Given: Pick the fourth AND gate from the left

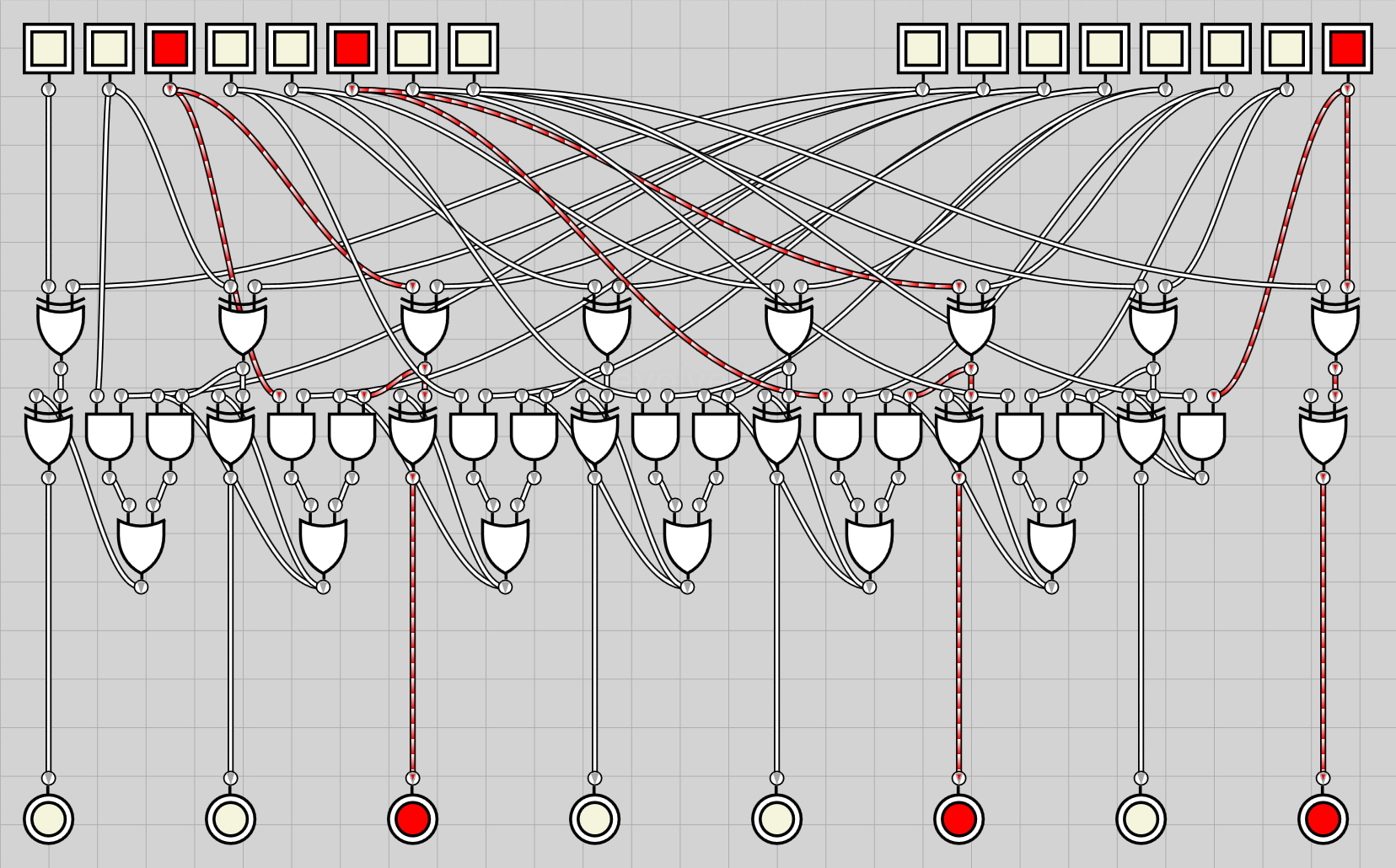Looking at the screenshot, I should pos(352,437).
